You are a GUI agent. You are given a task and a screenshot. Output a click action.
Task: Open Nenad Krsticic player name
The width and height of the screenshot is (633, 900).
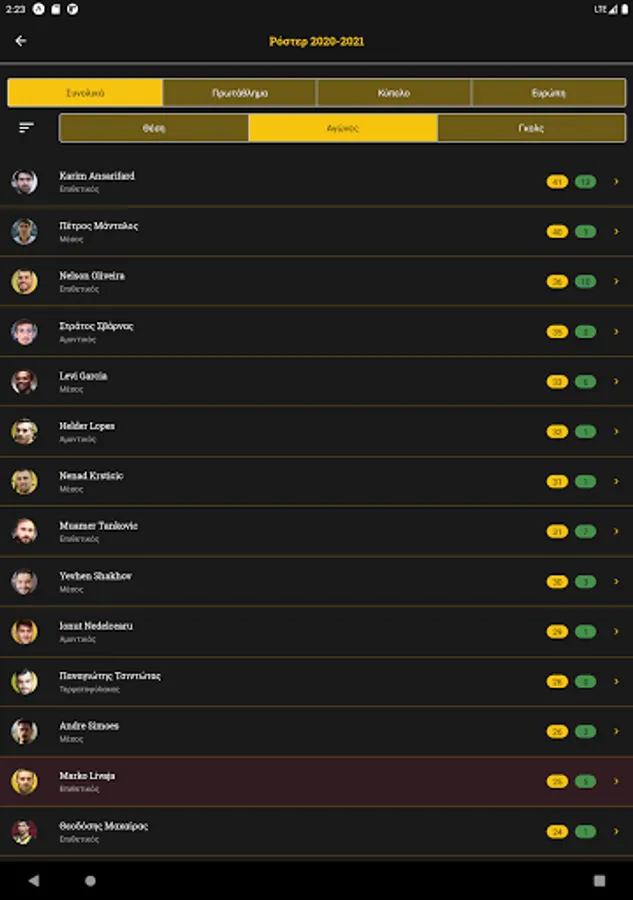point(91,476)
